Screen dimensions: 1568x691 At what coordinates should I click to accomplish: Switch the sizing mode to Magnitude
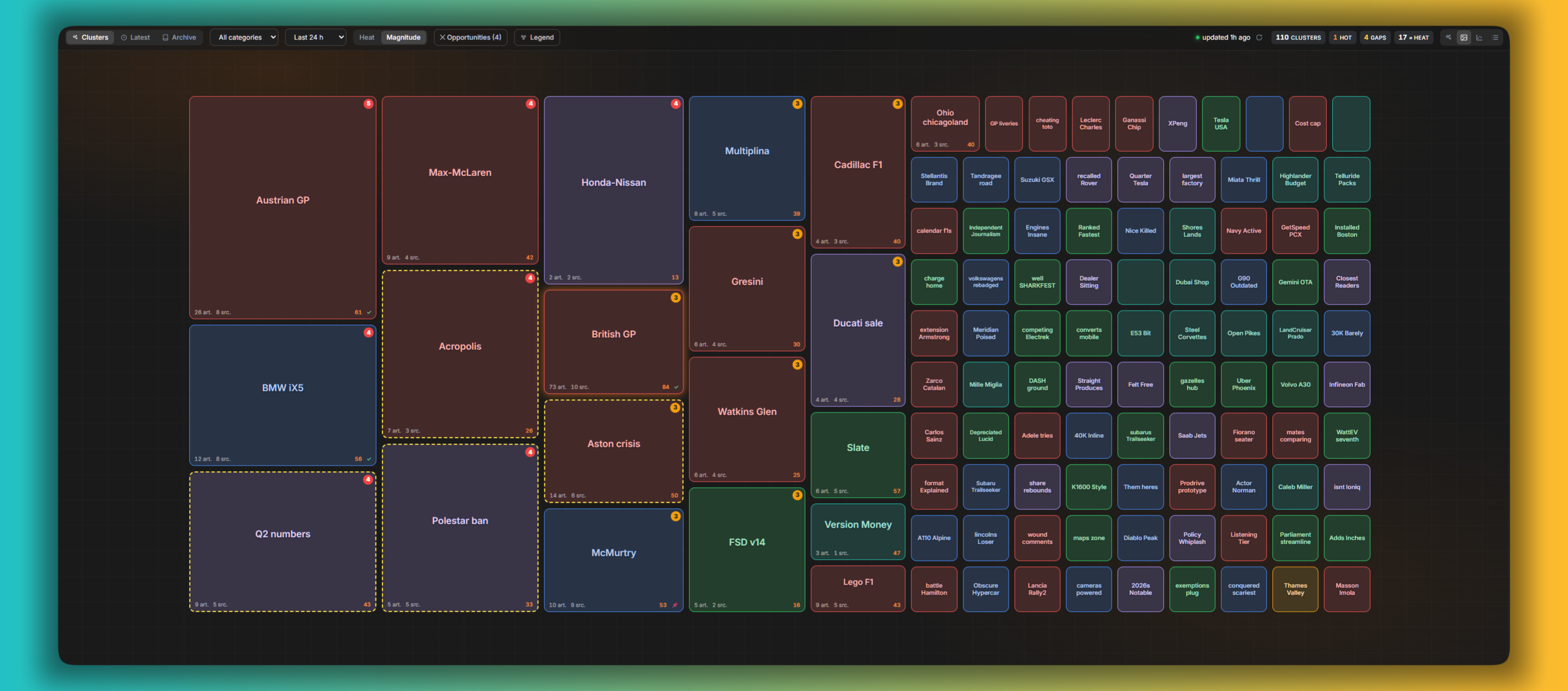(x=403, y=37)
